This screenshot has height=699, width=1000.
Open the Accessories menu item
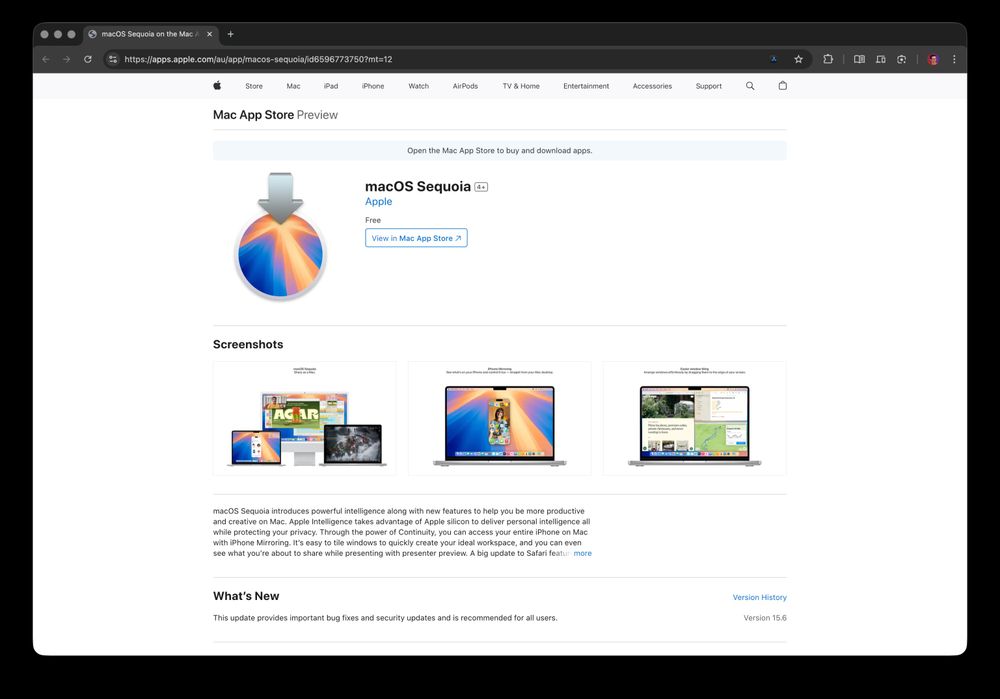652,86
